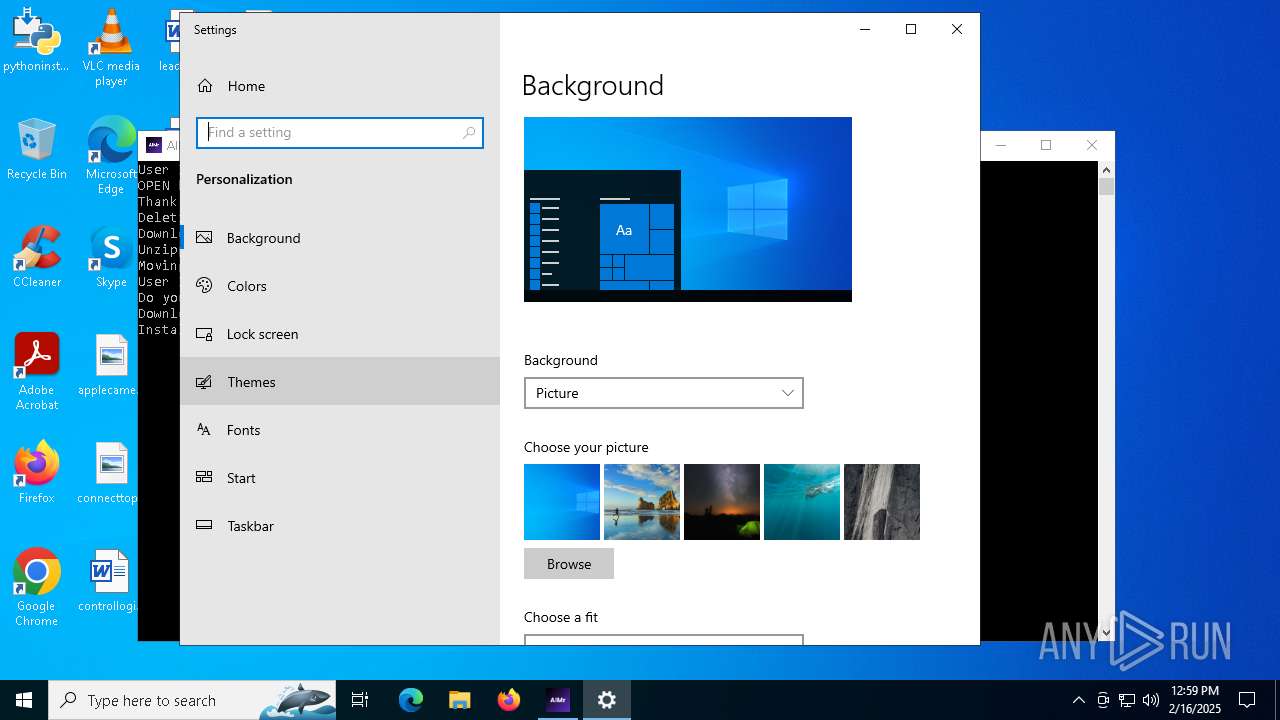1280x720 pixels.
Task: Choose the night sky tent picture
Action: pos(722,502)
